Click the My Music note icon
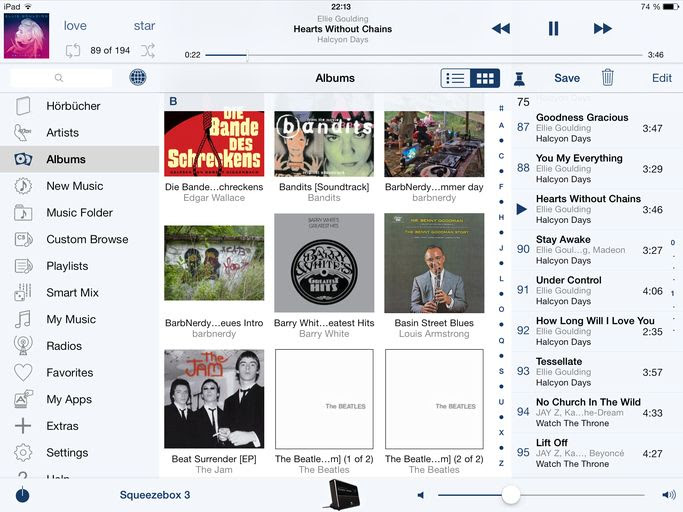Viewport: 683px width, 512px height. pos(23,319)
